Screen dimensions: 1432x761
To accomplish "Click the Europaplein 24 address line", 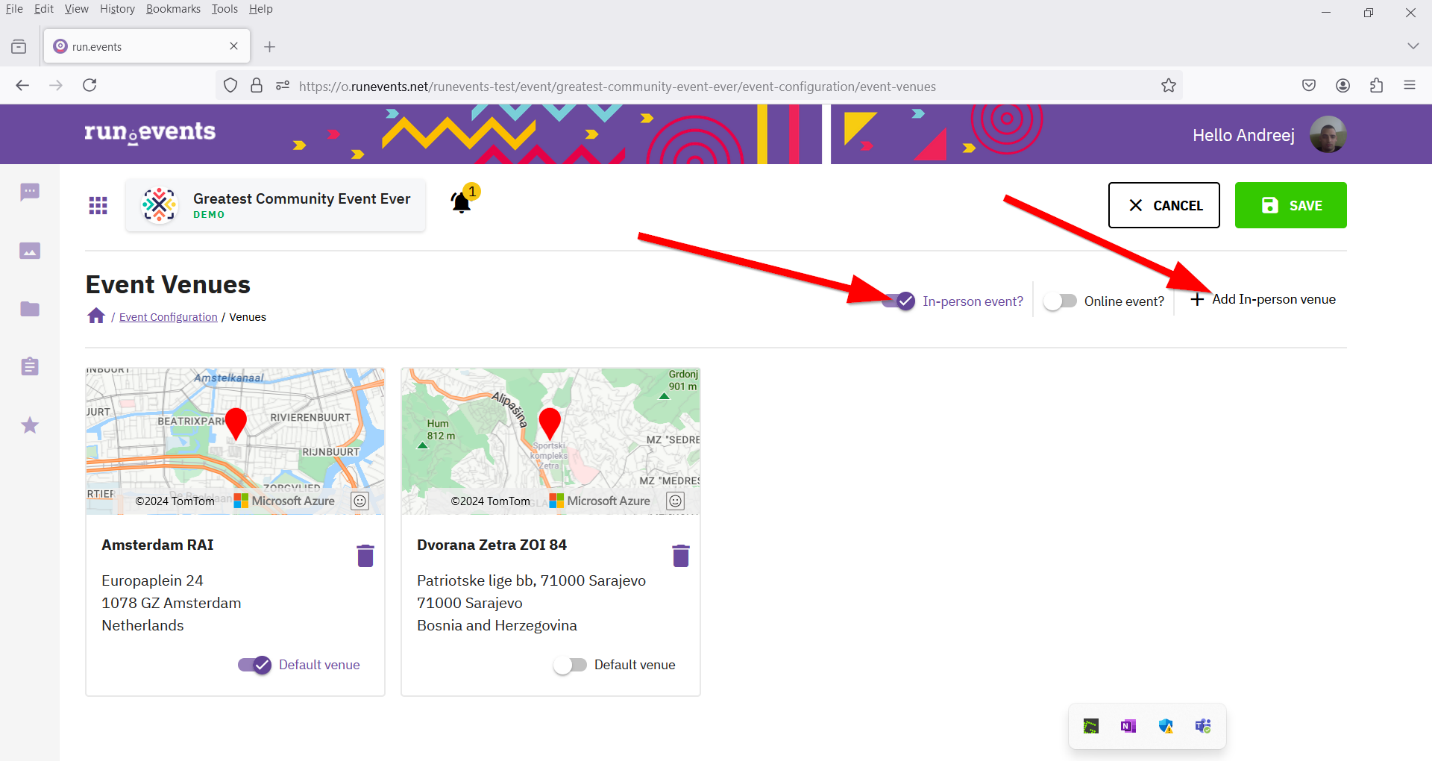I will pos(153,580).
